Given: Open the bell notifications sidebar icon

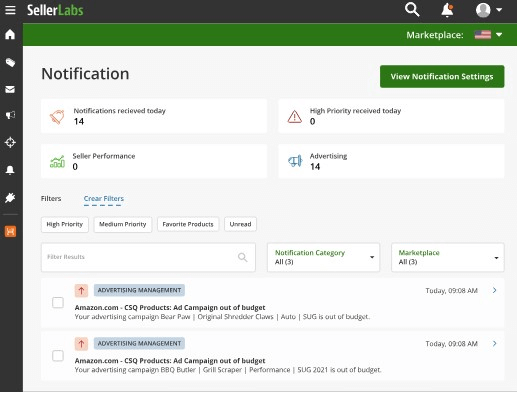Looking at the screenshot, I should click(10, 170).
